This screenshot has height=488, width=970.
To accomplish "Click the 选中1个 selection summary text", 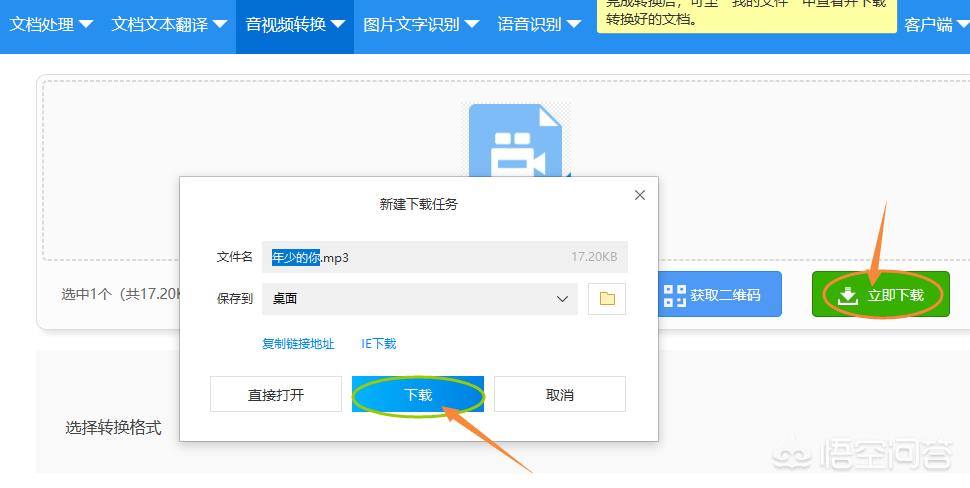I will pyautogui.click(x=121, y=294).
